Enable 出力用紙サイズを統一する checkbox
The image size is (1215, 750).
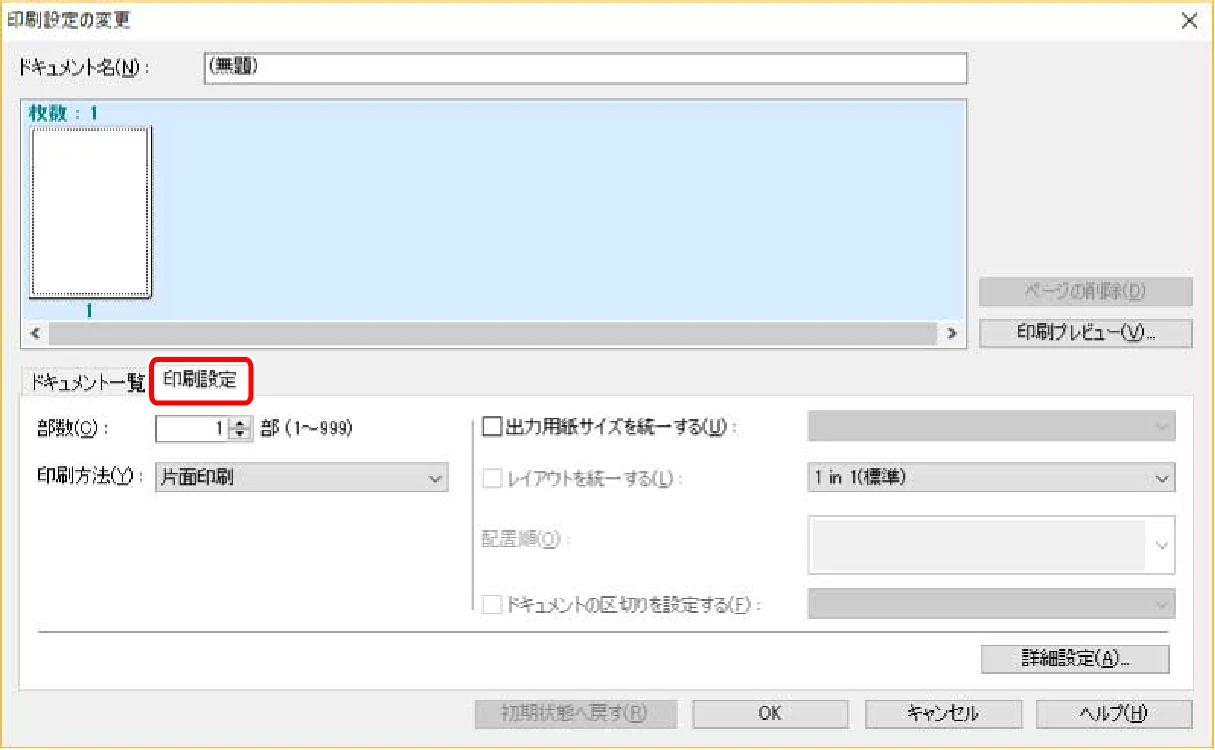pyautogui.click(x=491, y=428)
